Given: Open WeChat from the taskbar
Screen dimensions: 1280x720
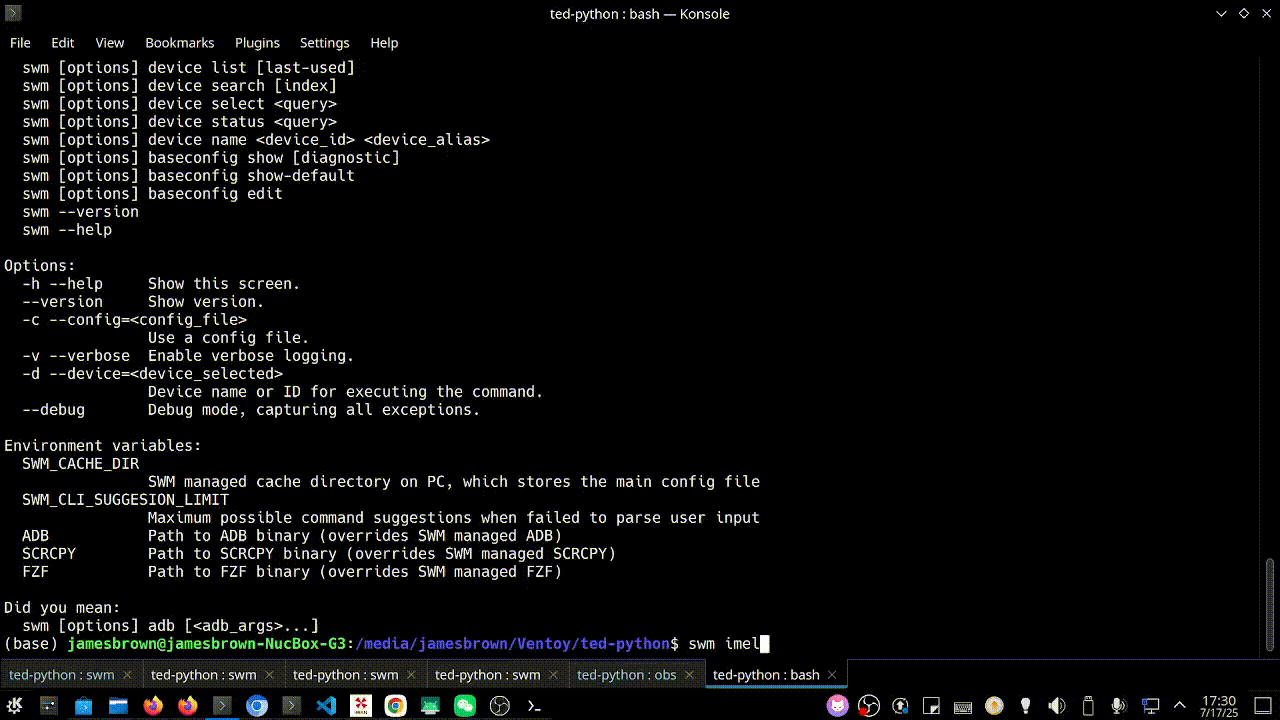Looking at the screenshot, I should click(x=464, y=706).
